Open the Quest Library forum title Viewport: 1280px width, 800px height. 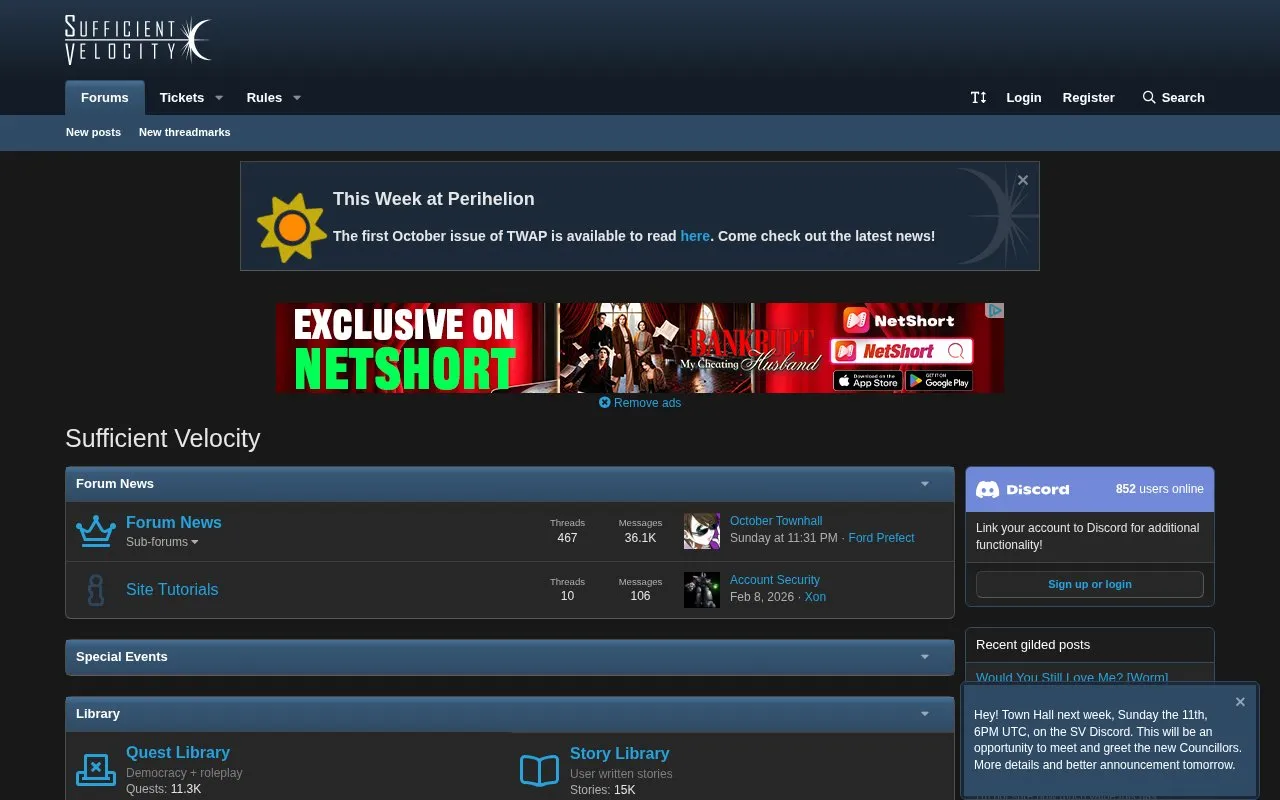(178, 753)
